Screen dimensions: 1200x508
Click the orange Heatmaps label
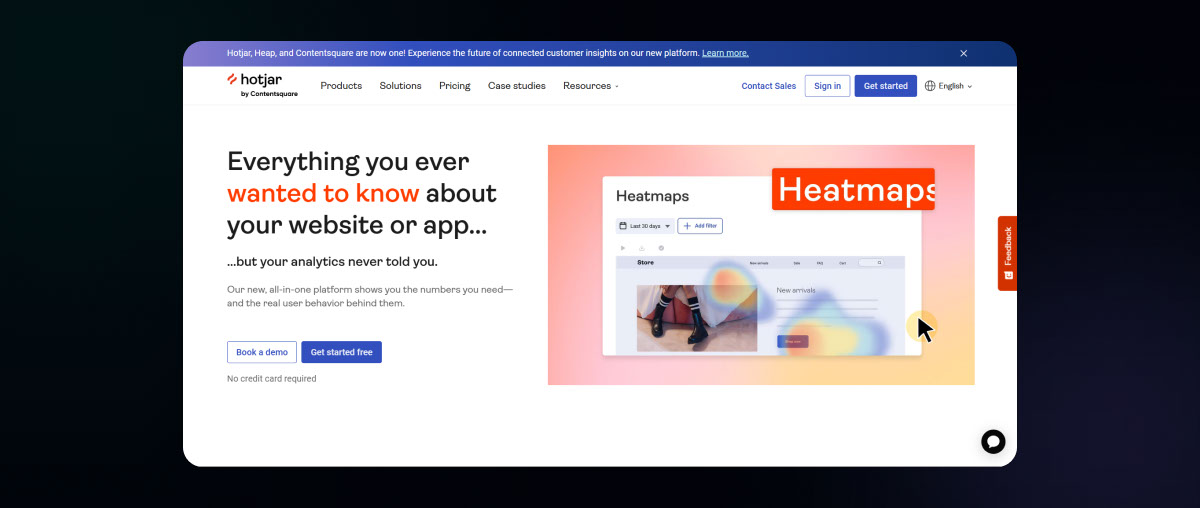click(853, 189)
